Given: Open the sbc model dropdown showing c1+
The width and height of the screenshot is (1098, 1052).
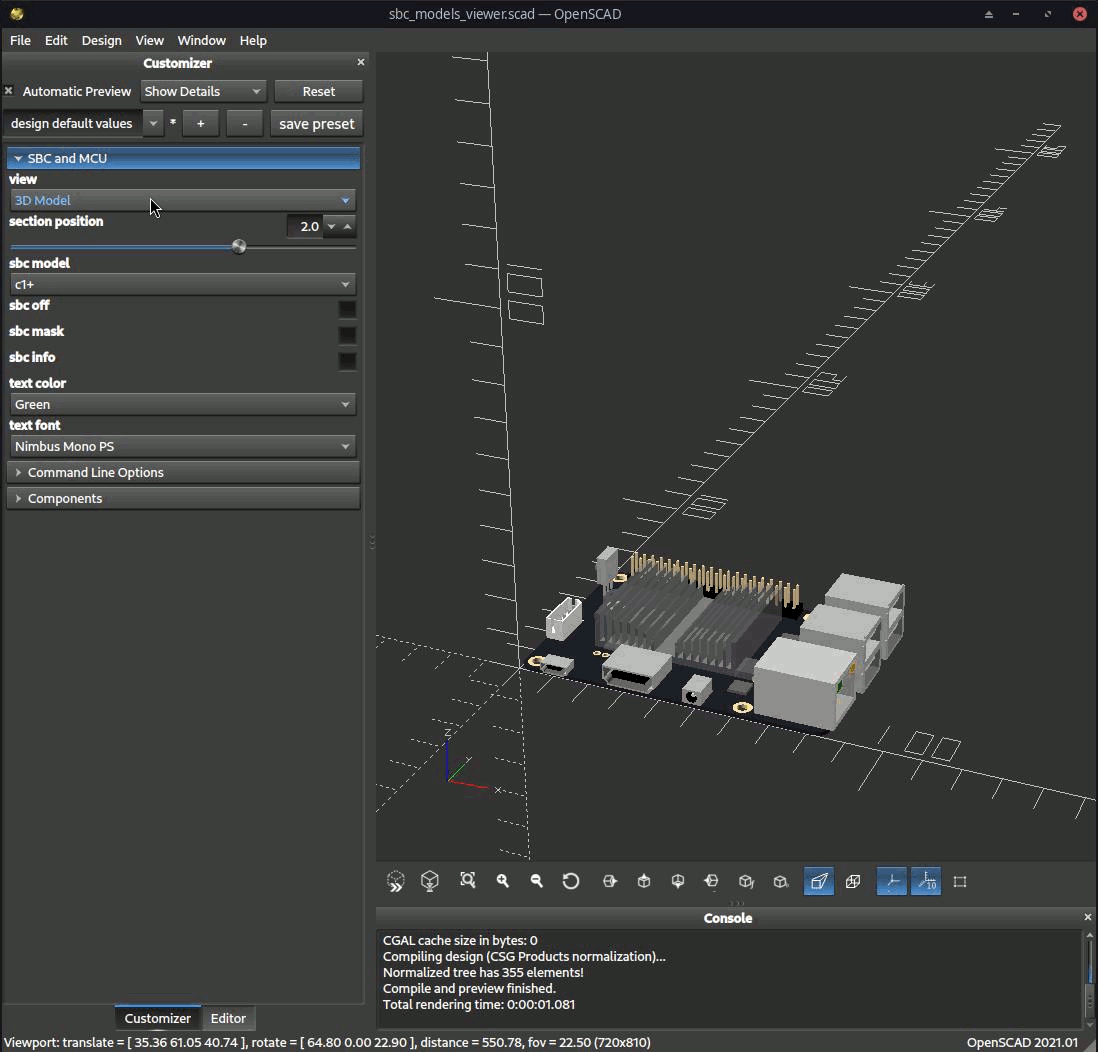Looking at the screenshot, I should pos(183,284).
